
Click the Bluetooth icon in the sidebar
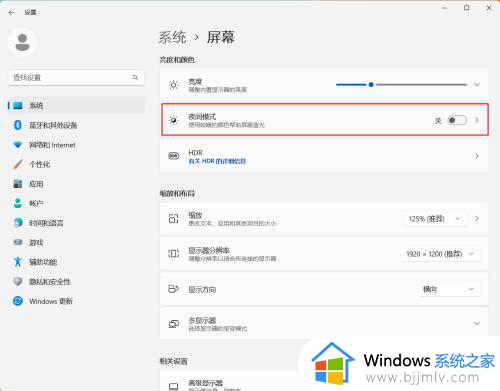click(18, 125)
